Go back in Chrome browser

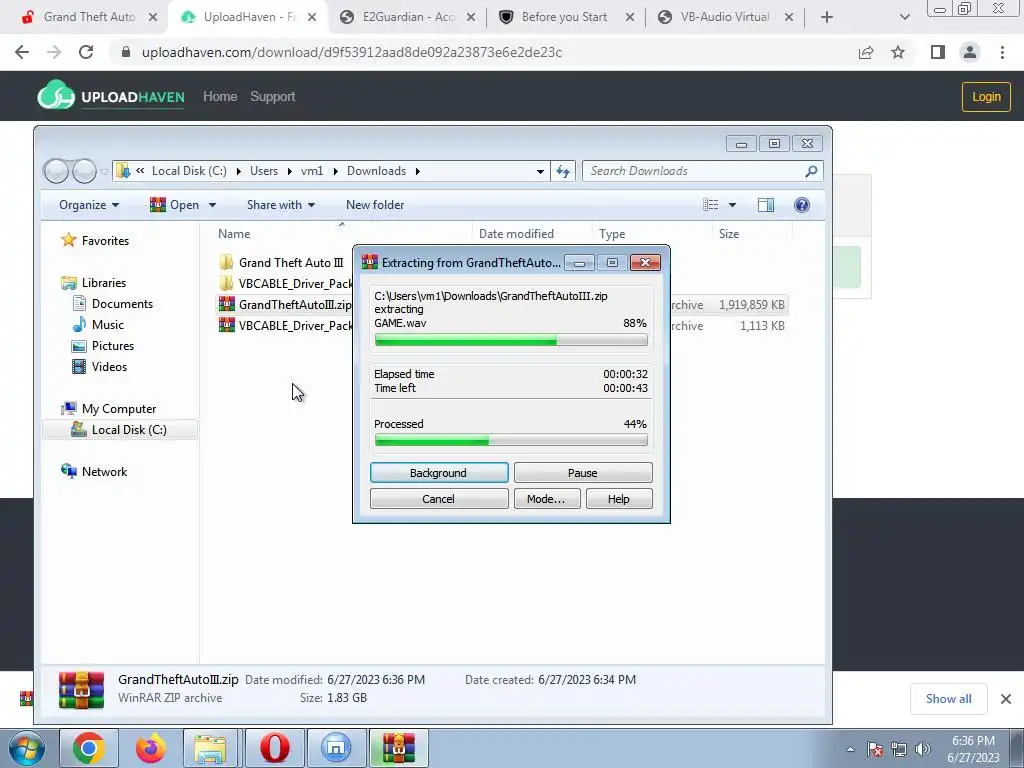[x=22, y=52]
